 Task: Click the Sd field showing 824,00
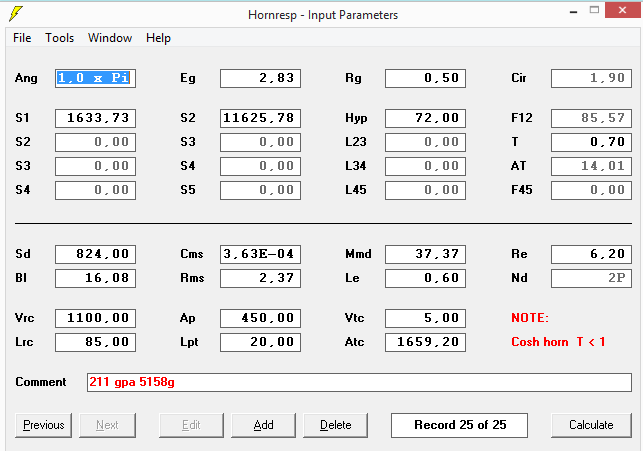click(x=96, y=255)
